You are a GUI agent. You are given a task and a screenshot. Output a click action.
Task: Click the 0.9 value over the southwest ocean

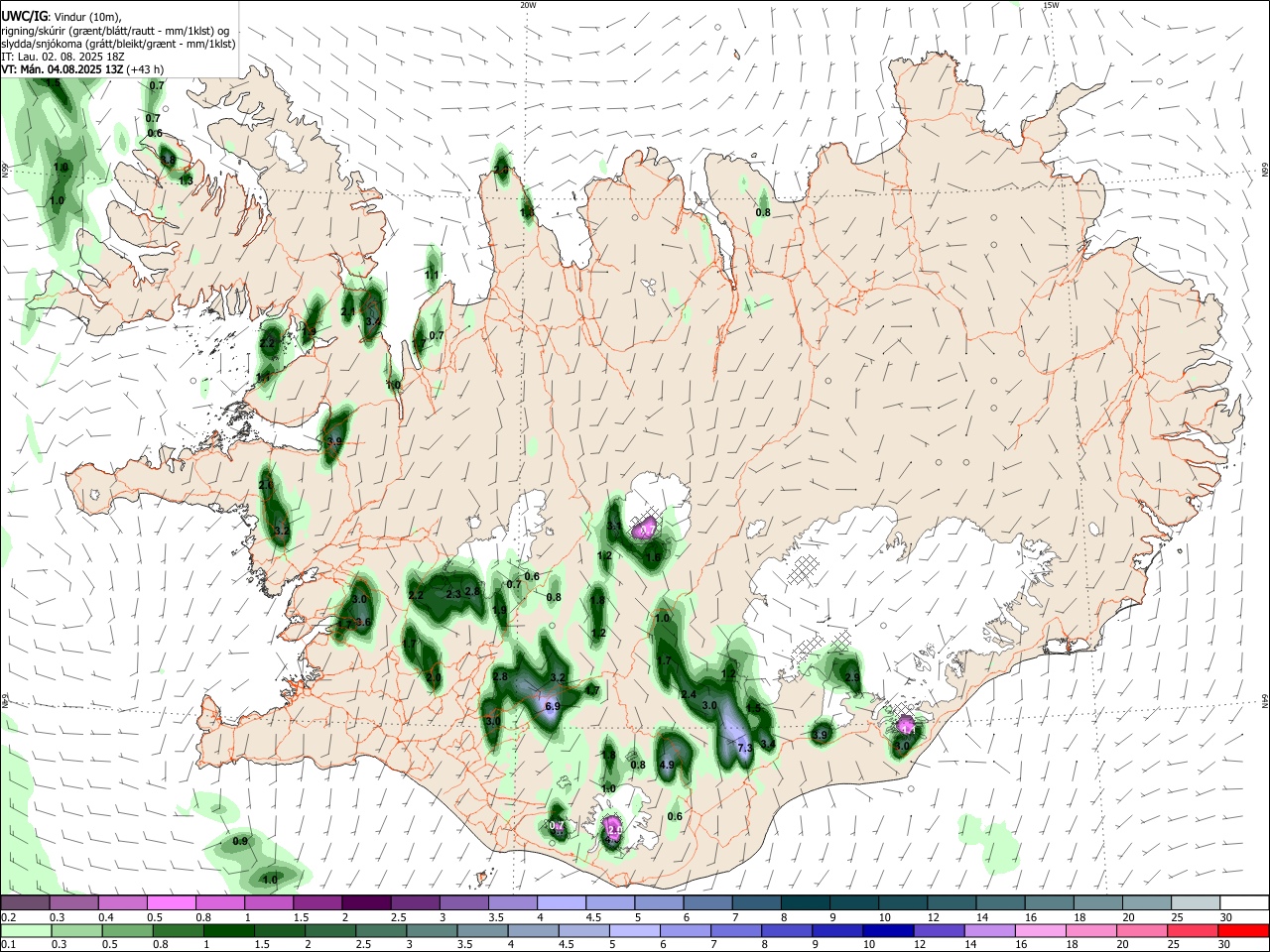(240, 841)
